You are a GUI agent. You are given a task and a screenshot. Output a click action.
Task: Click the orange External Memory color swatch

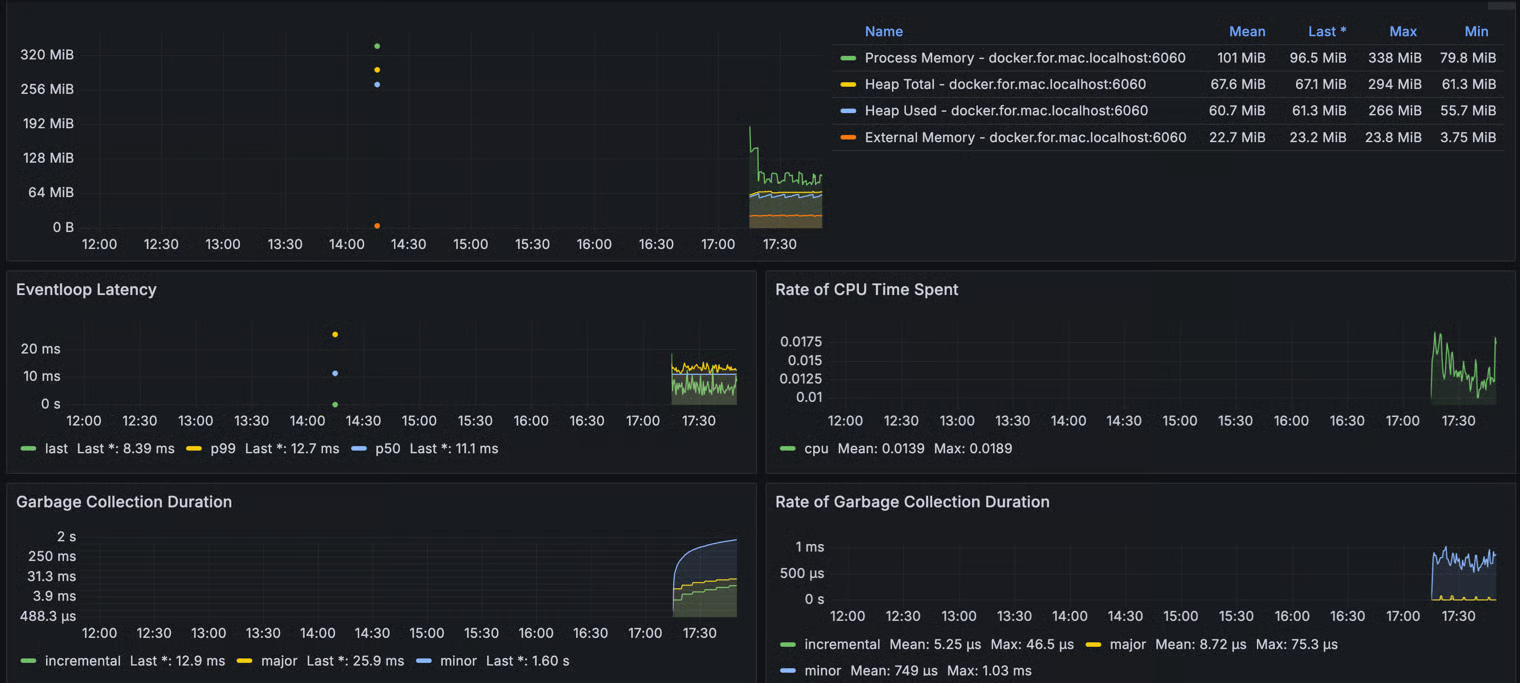click(848, 138)
